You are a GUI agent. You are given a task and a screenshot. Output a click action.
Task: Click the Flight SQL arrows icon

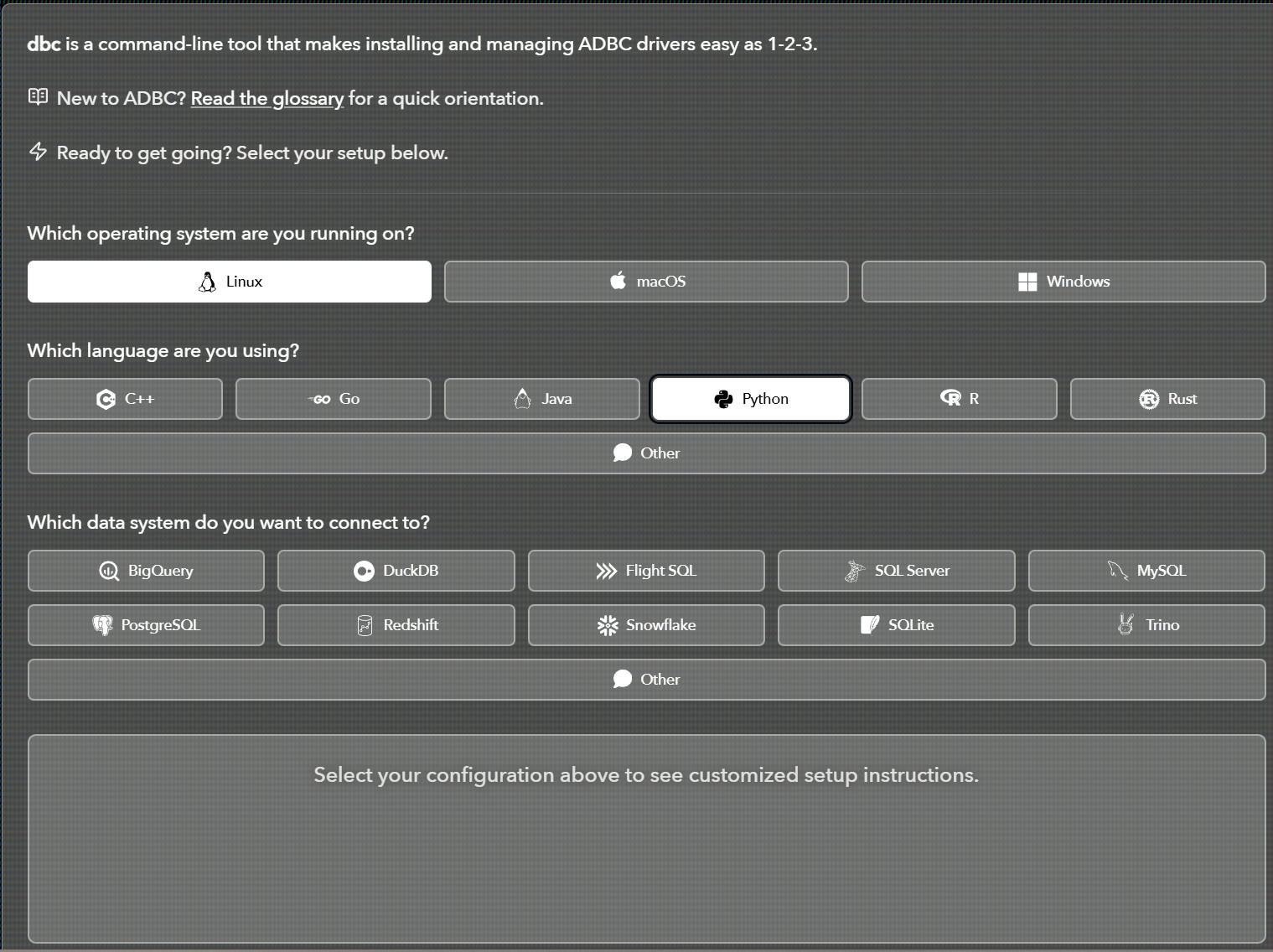(x=606, y=572)
